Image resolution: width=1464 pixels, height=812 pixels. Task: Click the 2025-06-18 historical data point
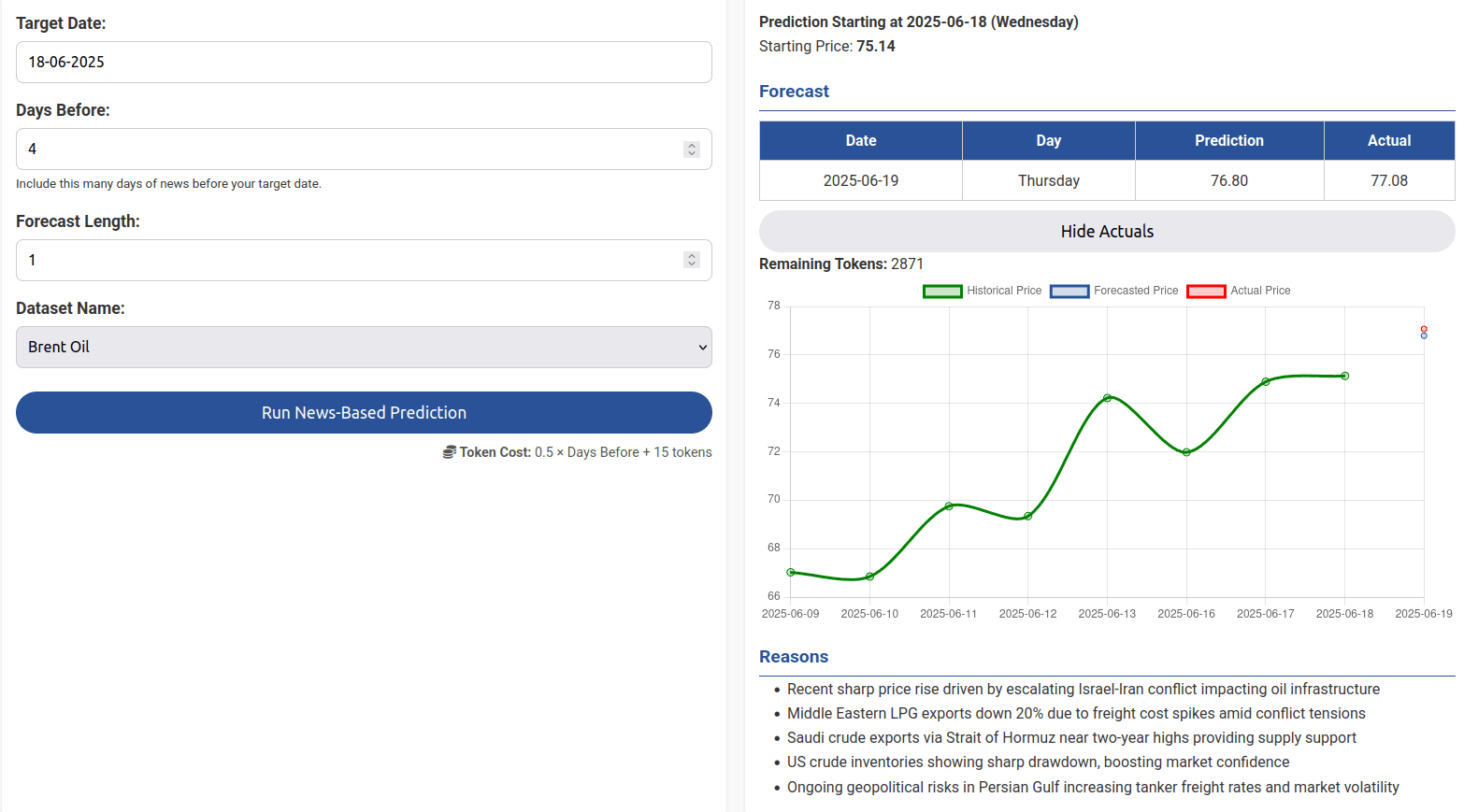coord(1345,377)
